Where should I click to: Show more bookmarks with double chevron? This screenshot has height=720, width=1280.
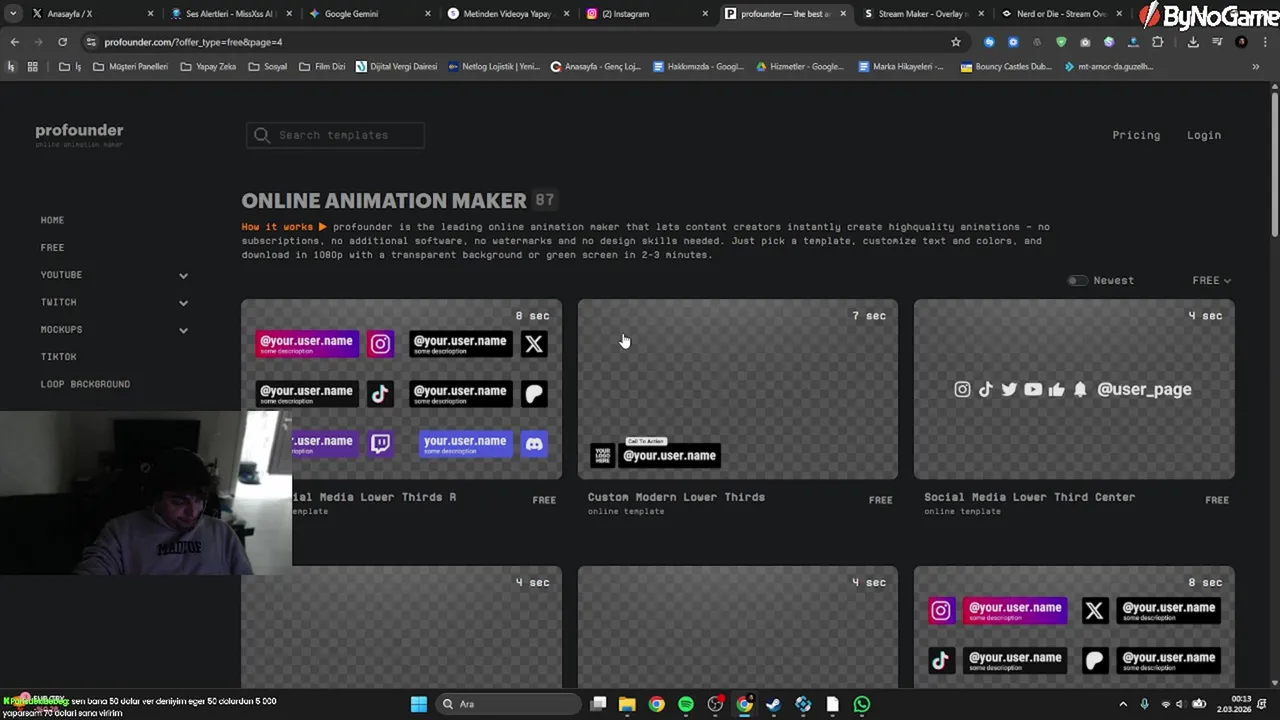(x=1256, y=67)
